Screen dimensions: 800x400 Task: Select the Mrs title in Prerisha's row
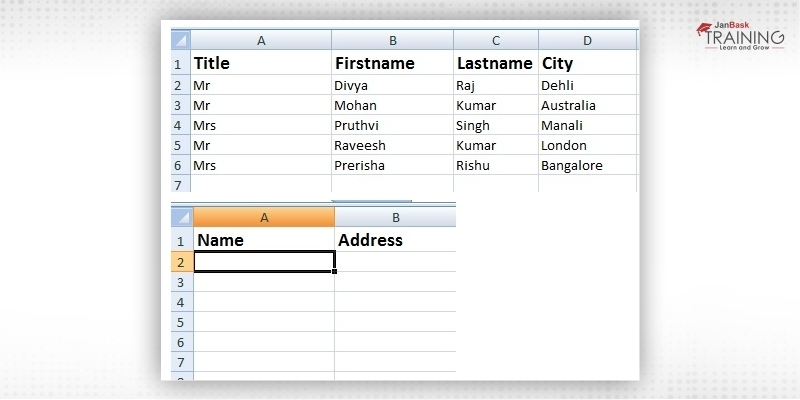click(x=261, y=165)
